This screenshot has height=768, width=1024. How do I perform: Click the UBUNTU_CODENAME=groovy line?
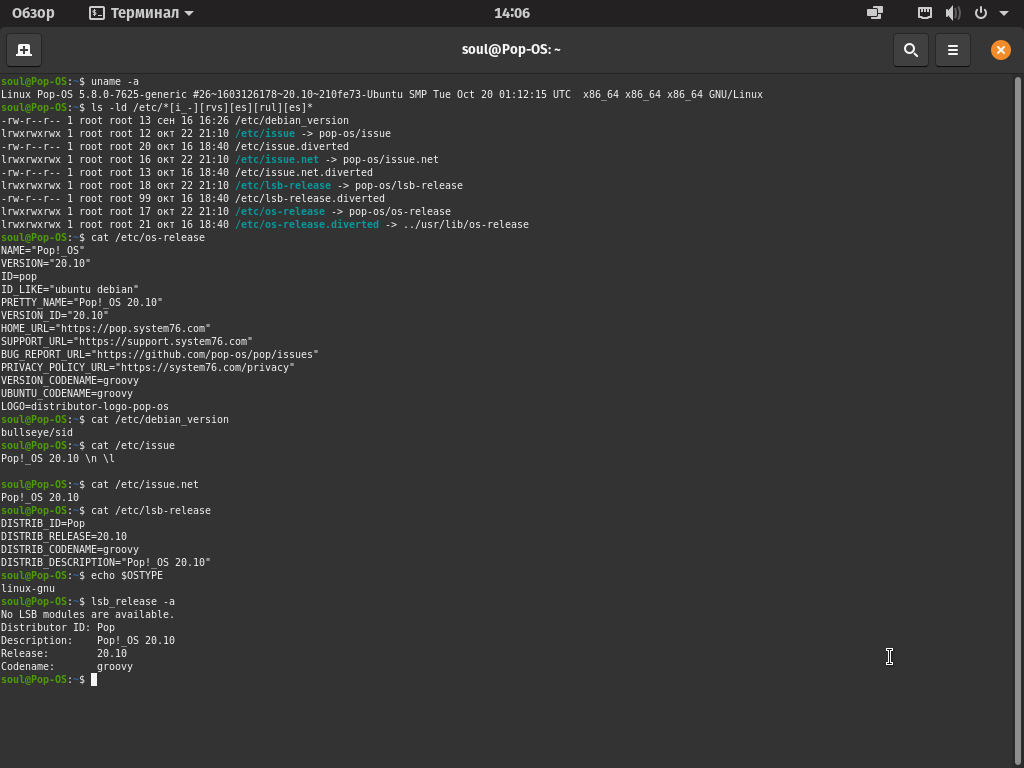67,394
